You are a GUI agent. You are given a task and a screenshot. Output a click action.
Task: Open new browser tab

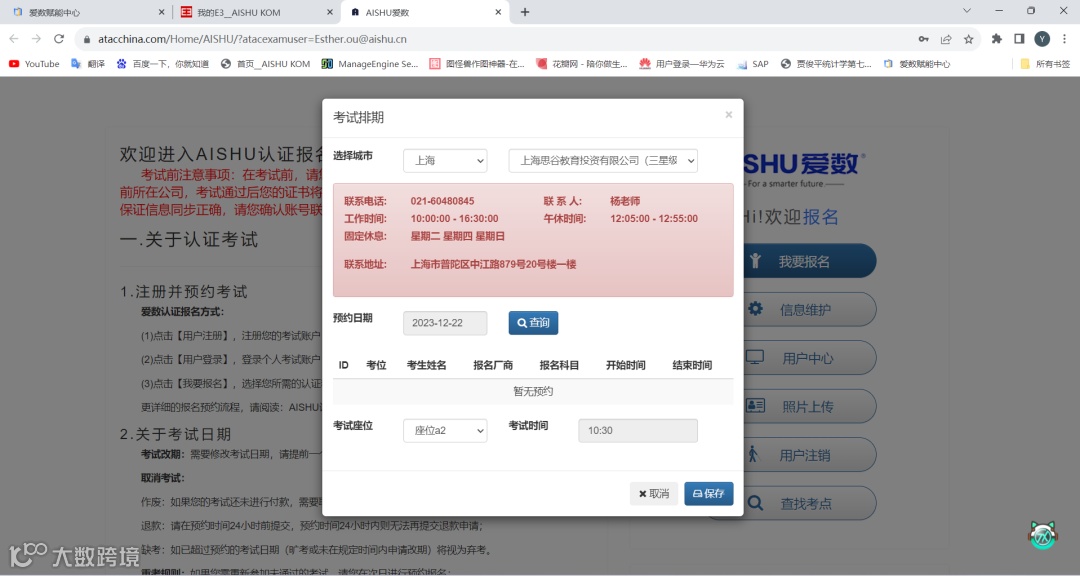point(525,12)
